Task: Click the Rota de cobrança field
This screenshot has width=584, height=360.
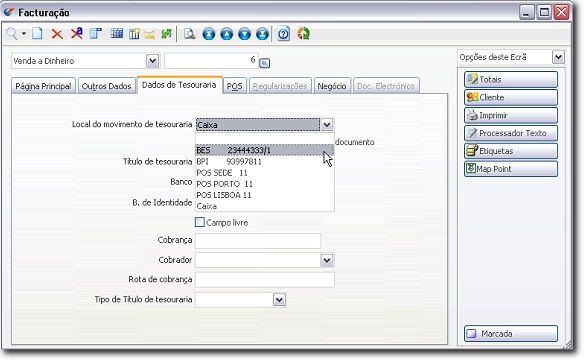Action: pos(265,280)
